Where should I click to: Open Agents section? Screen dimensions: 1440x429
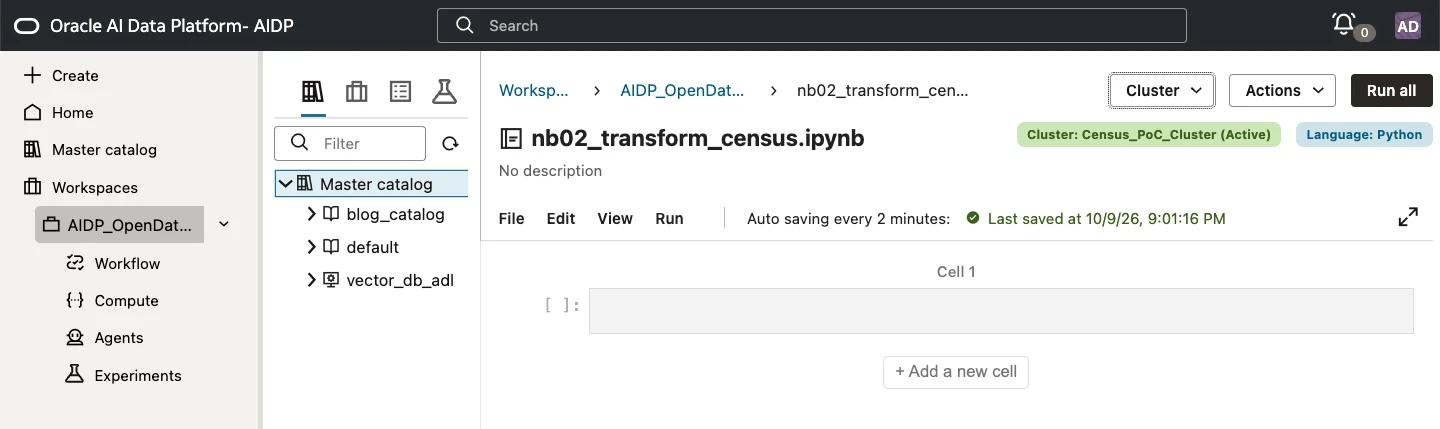pyautogui.click(x=118, y=338)
